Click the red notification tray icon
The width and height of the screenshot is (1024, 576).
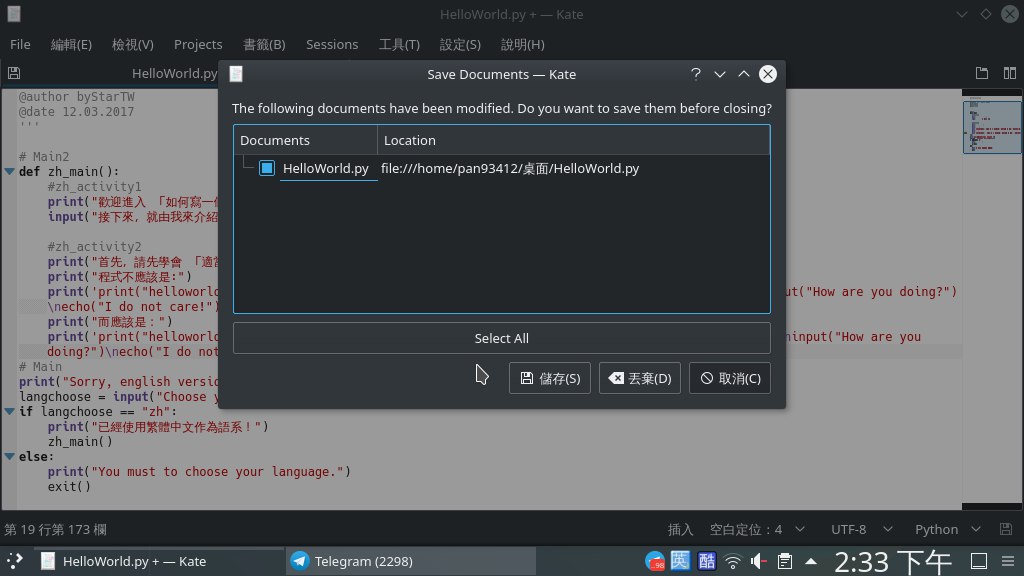click(x=654, y=561)
